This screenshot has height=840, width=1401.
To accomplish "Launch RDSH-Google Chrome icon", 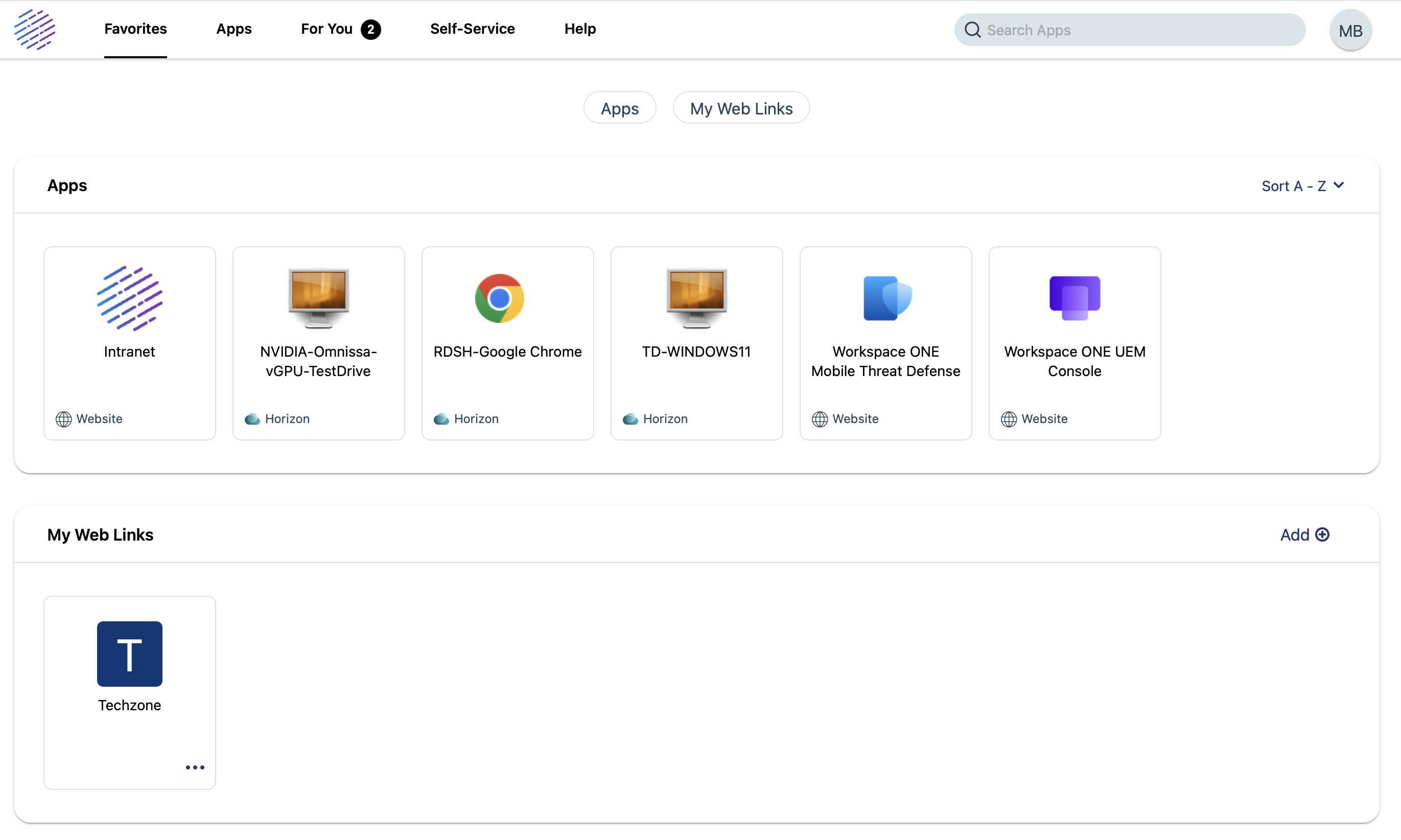I will pyautogui.click(x=499, y=298).
